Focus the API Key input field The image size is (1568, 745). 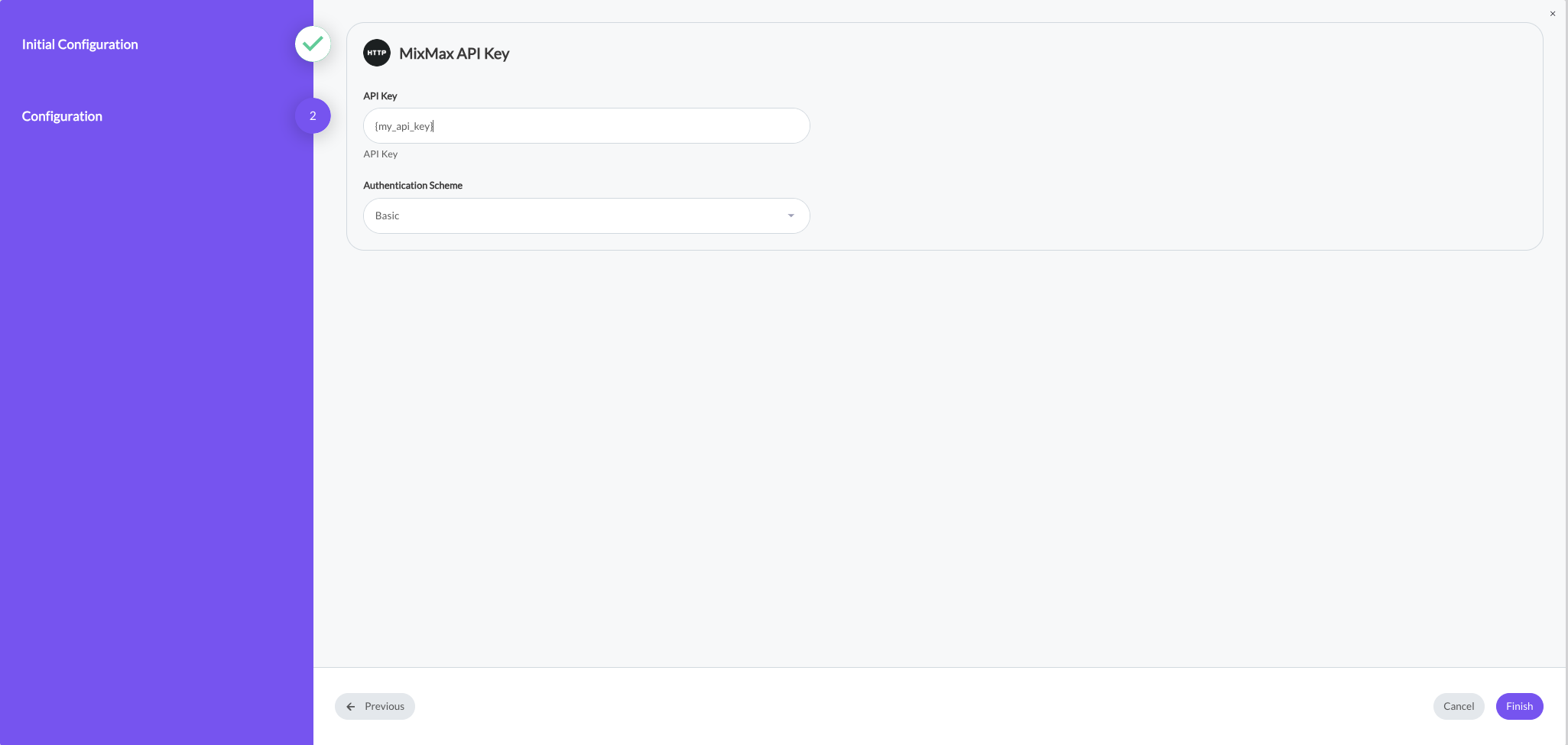coord(586,126)
